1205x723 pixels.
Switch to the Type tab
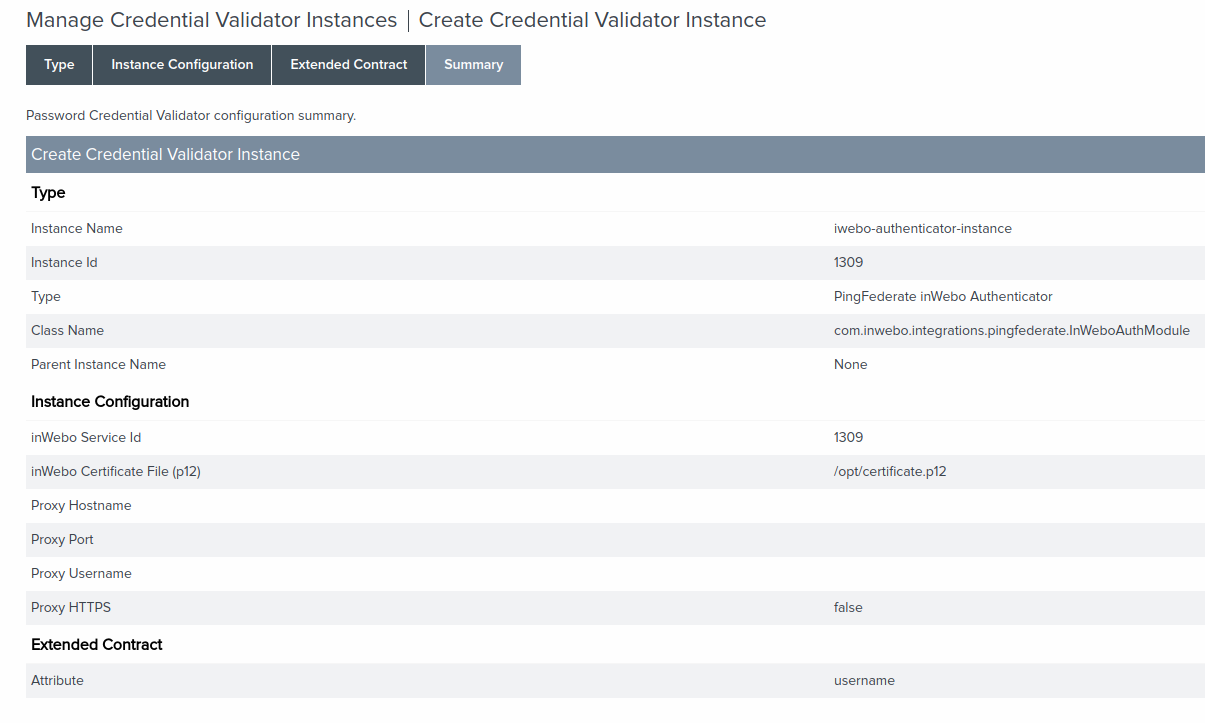(59, 65)
